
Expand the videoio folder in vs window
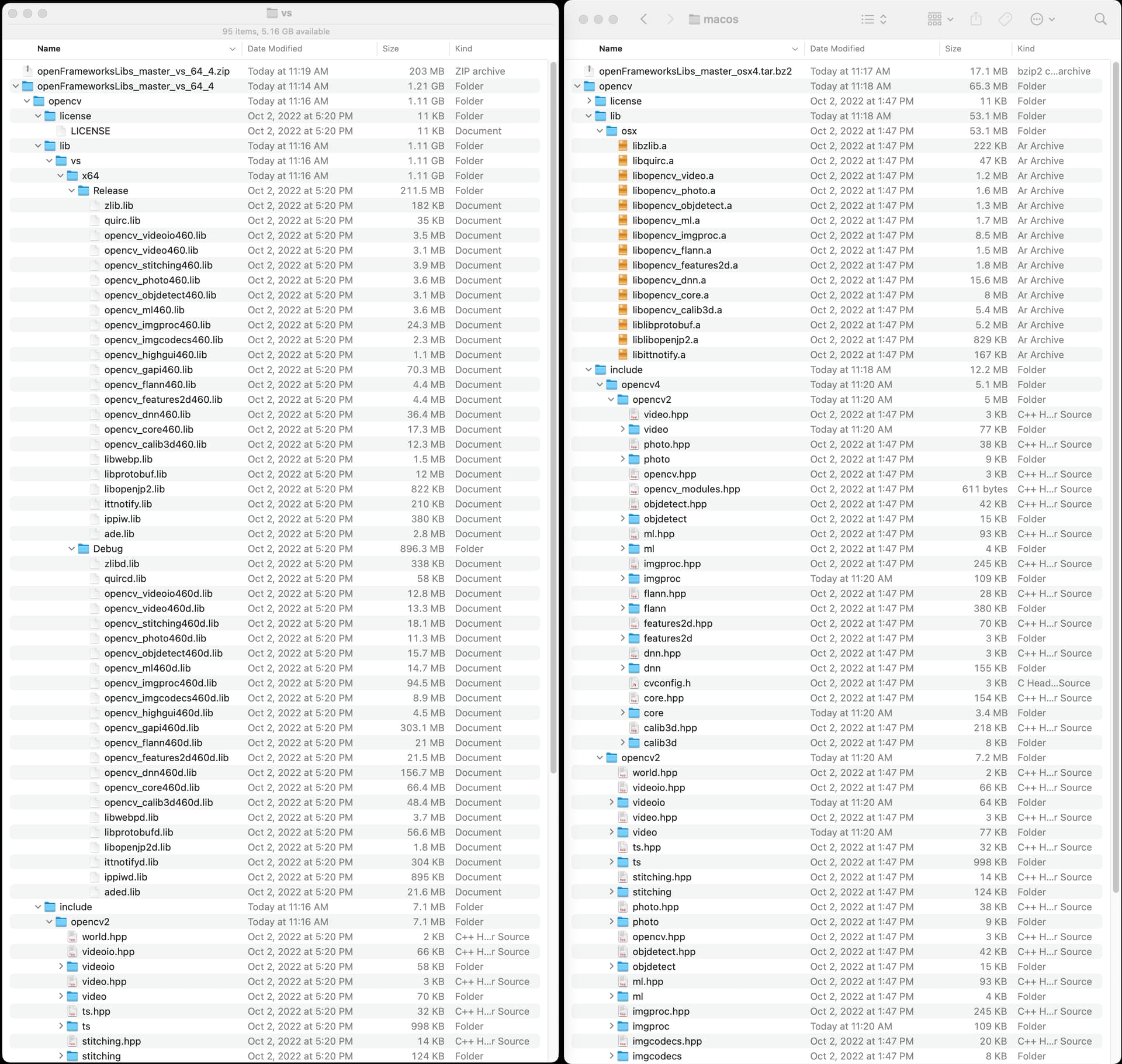point(61,966)
